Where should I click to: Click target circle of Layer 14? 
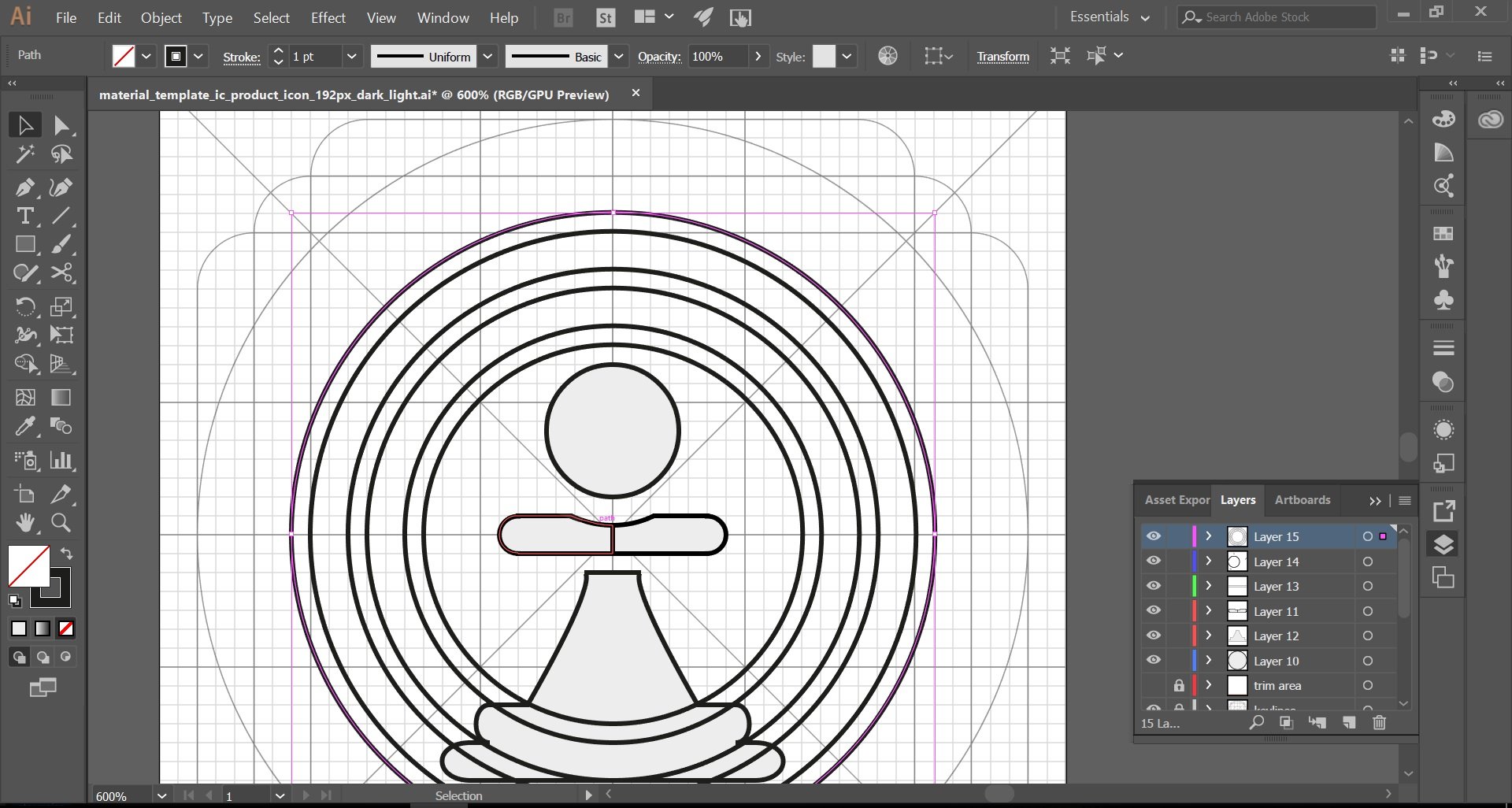1368,562
